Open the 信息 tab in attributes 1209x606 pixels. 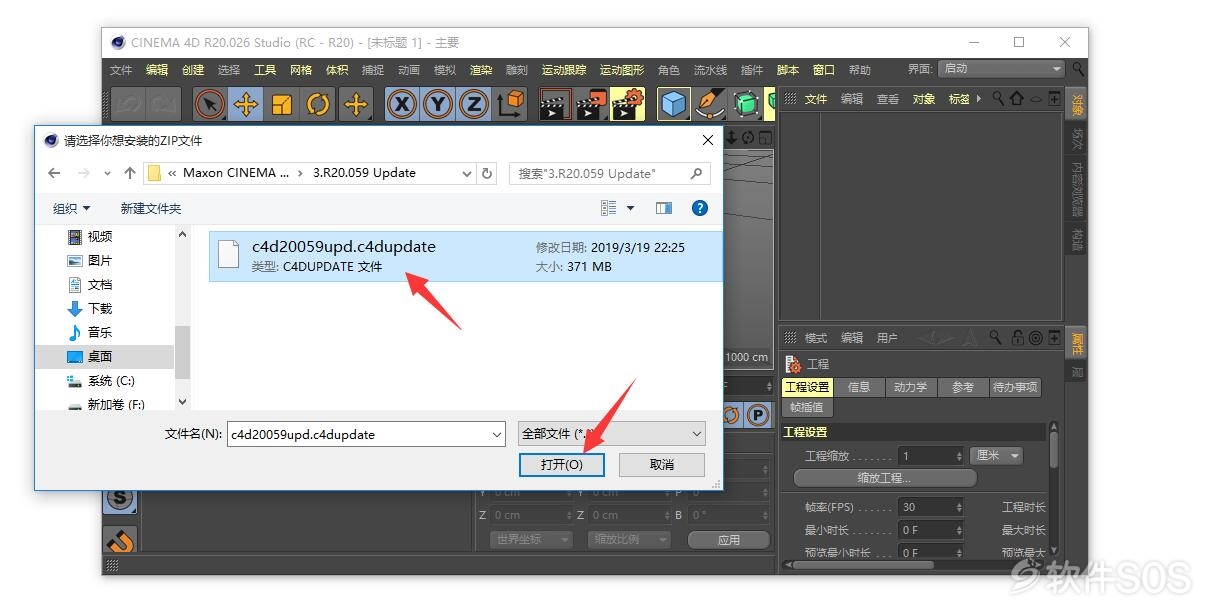click(859, 387)
